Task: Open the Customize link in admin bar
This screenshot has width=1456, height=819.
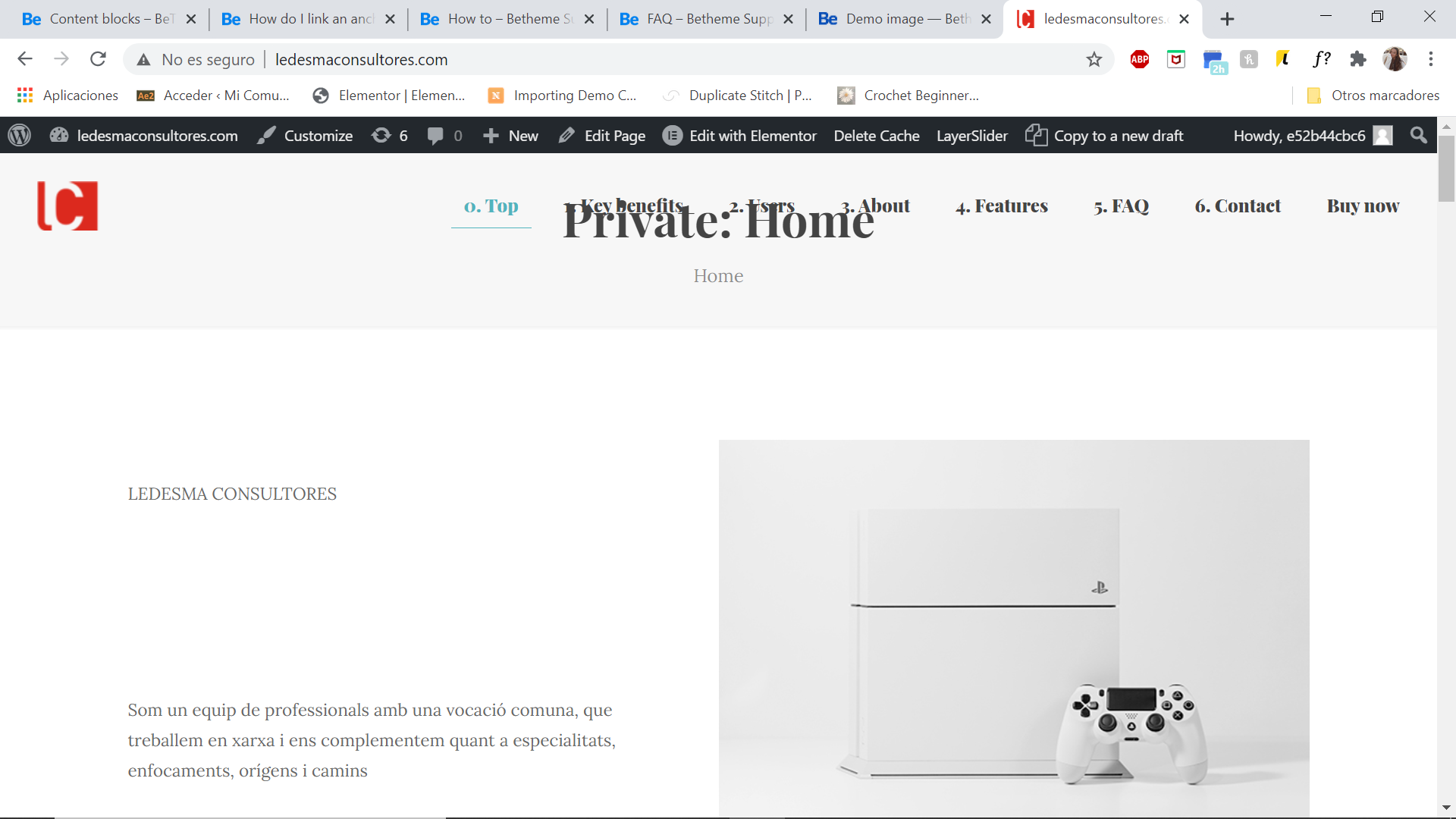Action: [305, 136]
